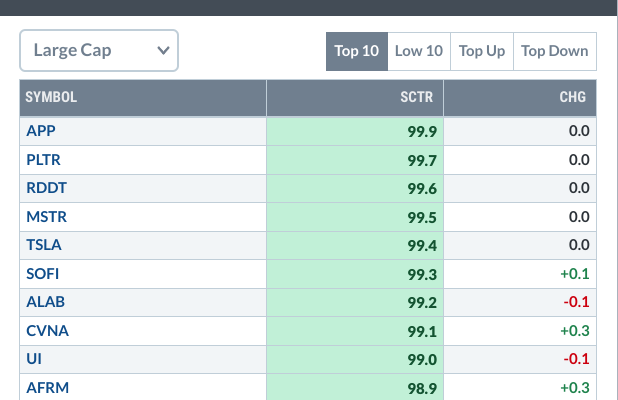
Task: Click SCTR value 99.0 for UI
Action: coord(422,360)
